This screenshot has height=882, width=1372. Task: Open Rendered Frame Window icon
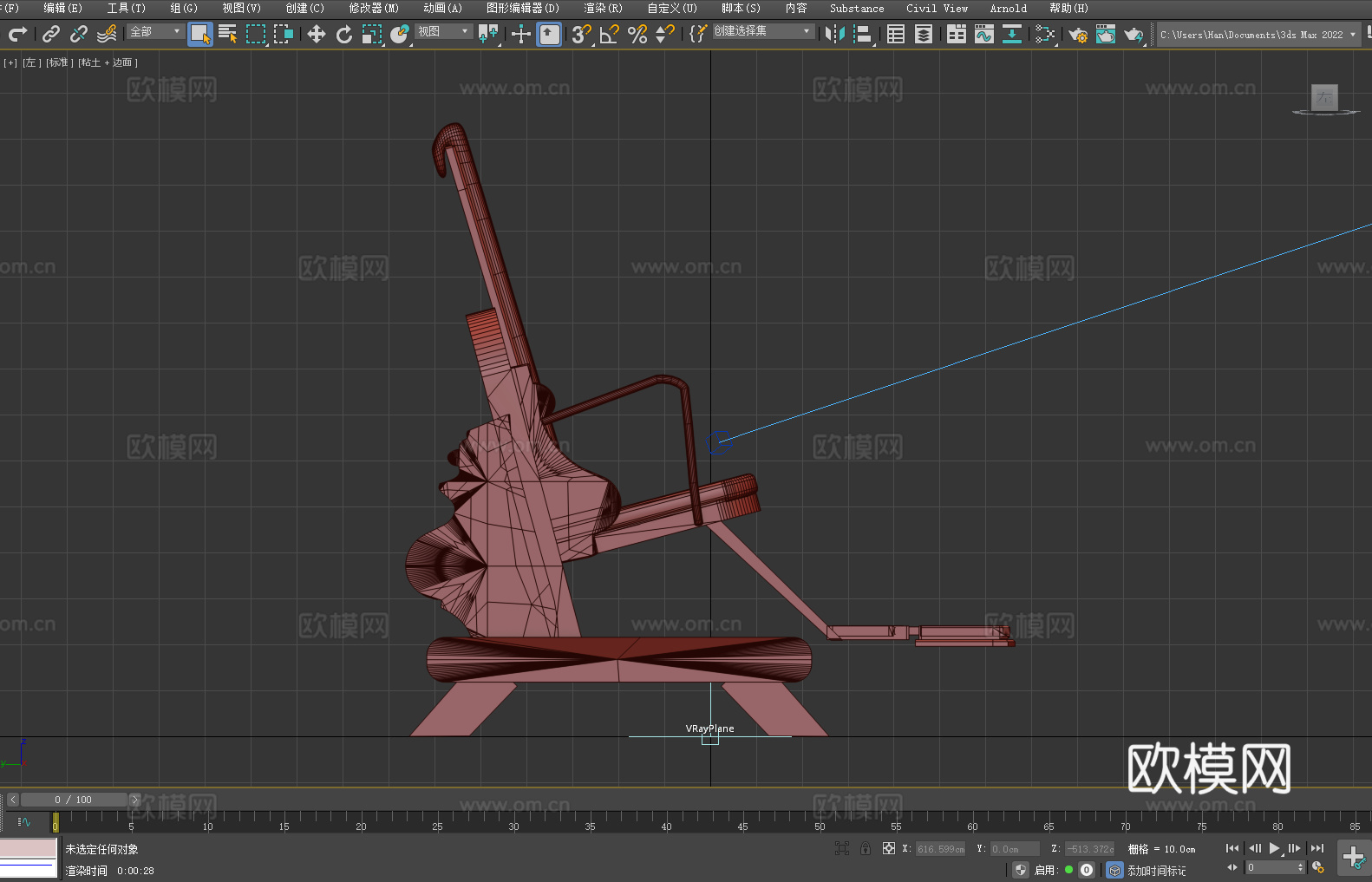(x=1106, y=34)
